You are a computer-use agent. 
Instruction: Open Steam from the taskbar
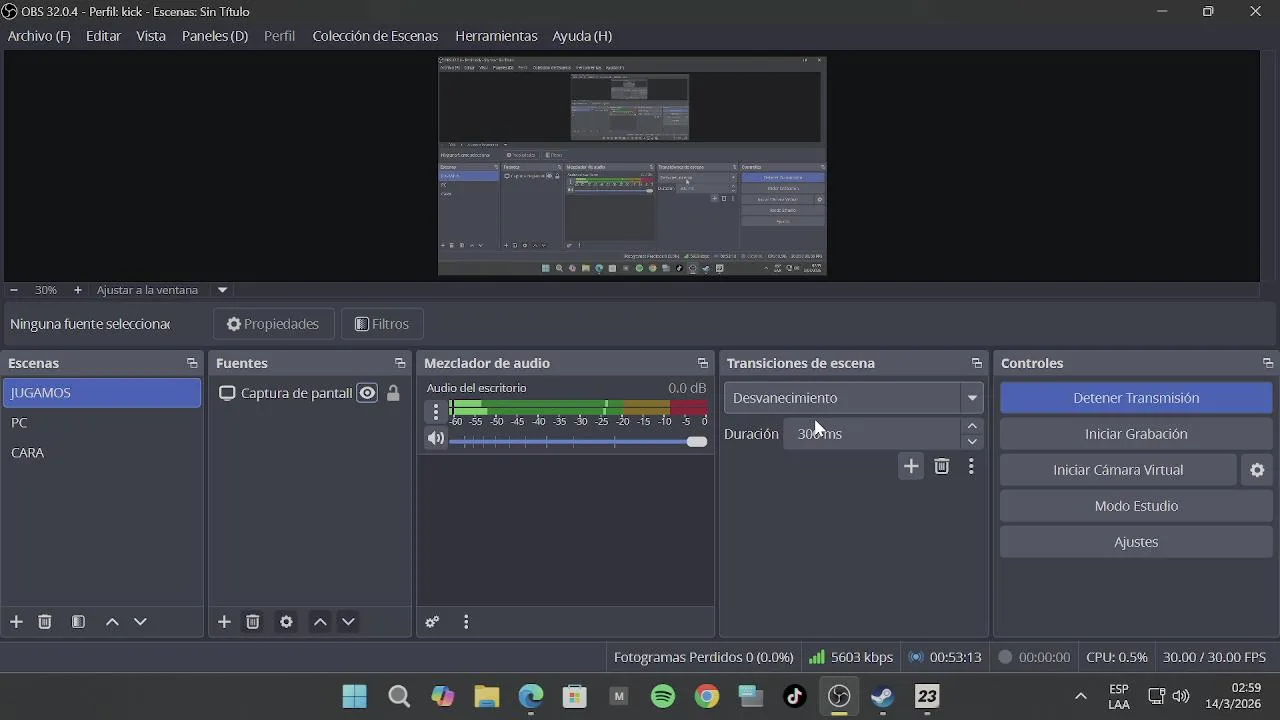coord(883,696)
